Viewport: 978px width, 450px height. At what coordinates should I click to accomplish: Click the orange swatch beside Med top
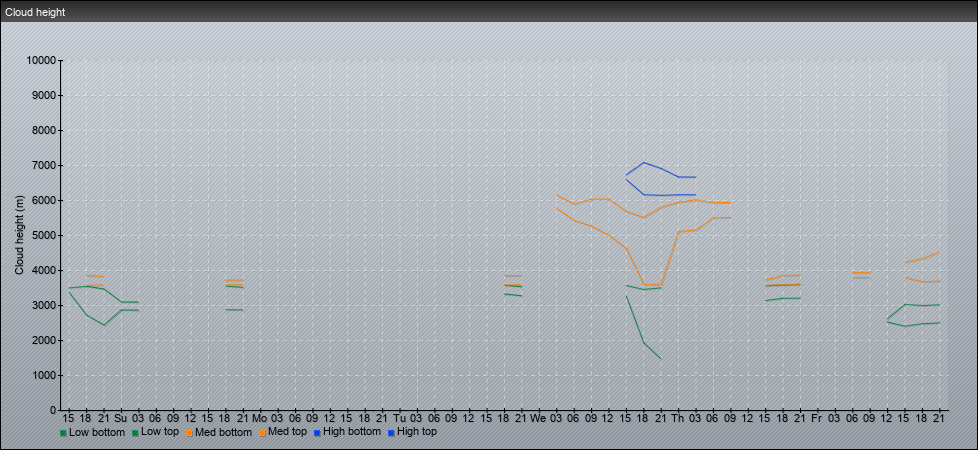click(261, 432)
